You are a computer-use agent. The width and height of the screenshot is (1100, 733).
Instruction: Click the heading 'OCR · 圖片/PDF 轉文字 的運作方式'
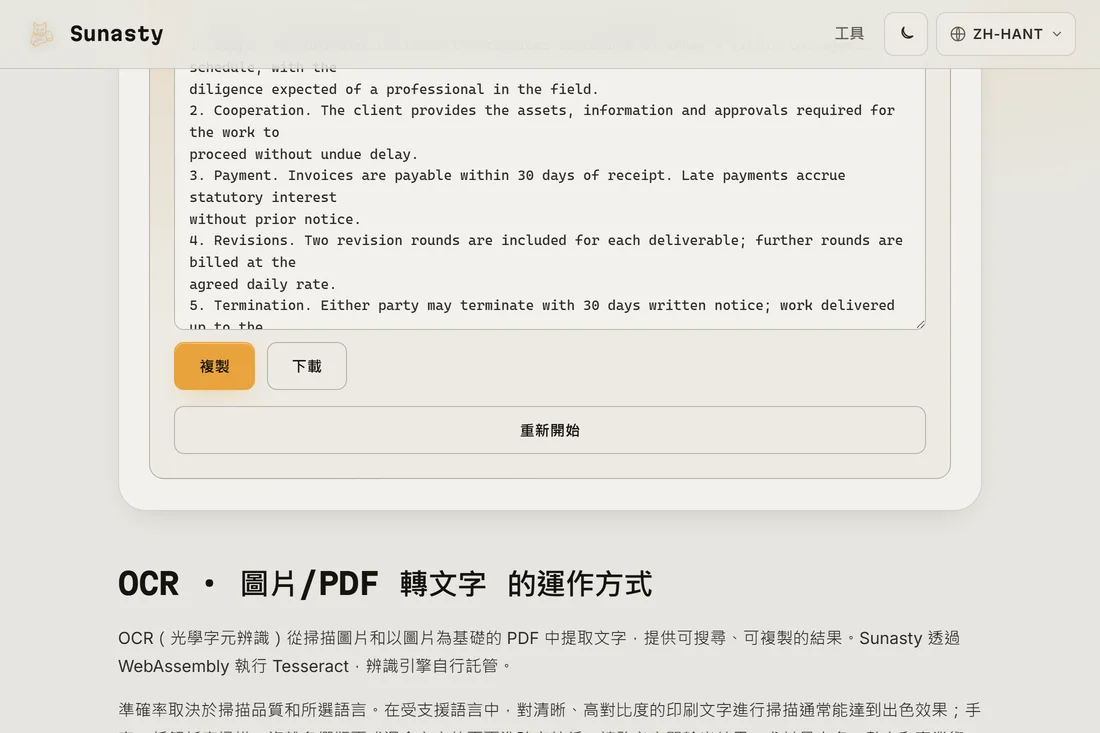coord(385,584)
